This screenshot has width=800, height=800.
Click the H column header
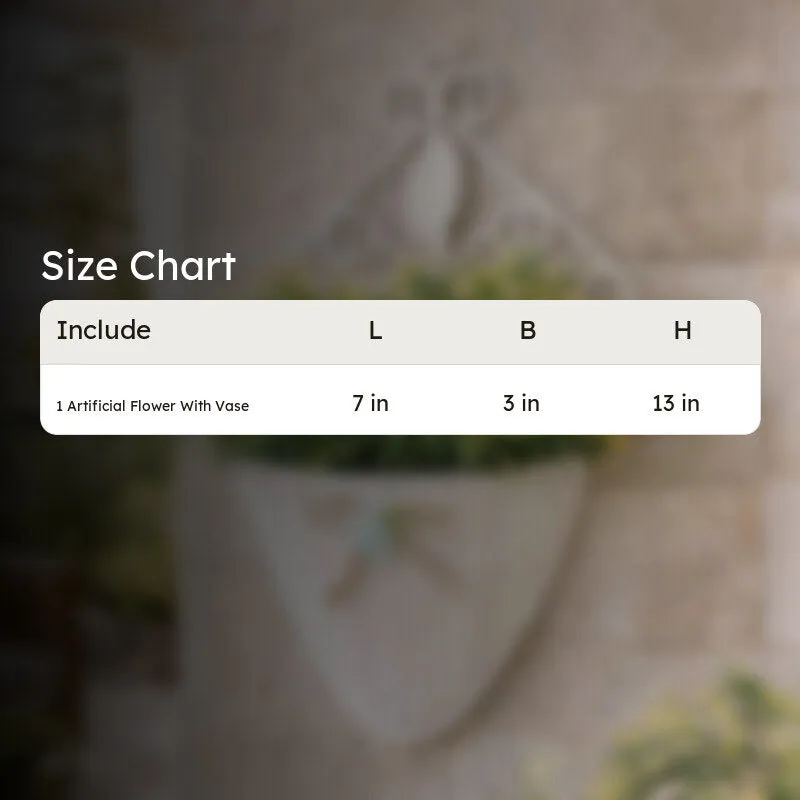click(683, 331)
